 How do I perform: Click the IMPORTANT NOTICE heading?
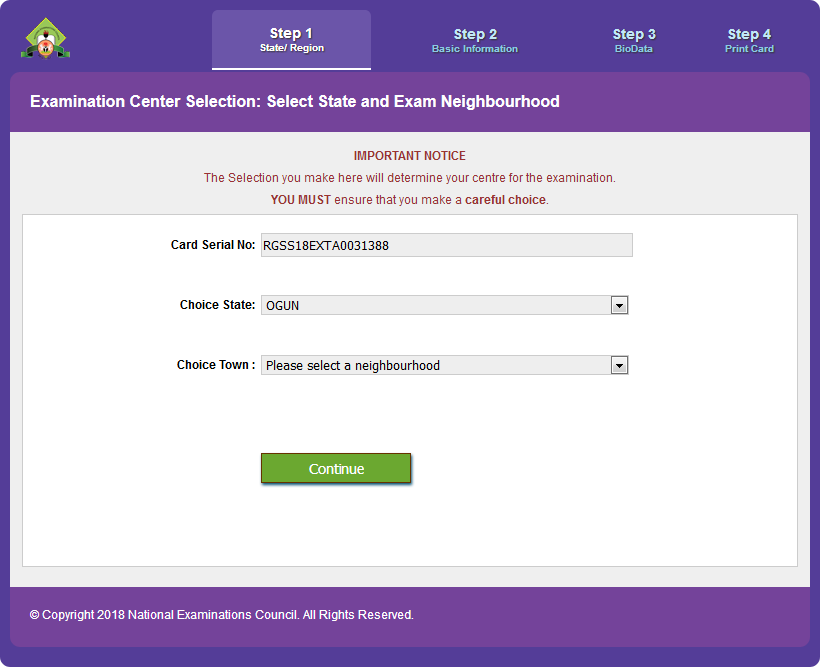click(410, 156)
